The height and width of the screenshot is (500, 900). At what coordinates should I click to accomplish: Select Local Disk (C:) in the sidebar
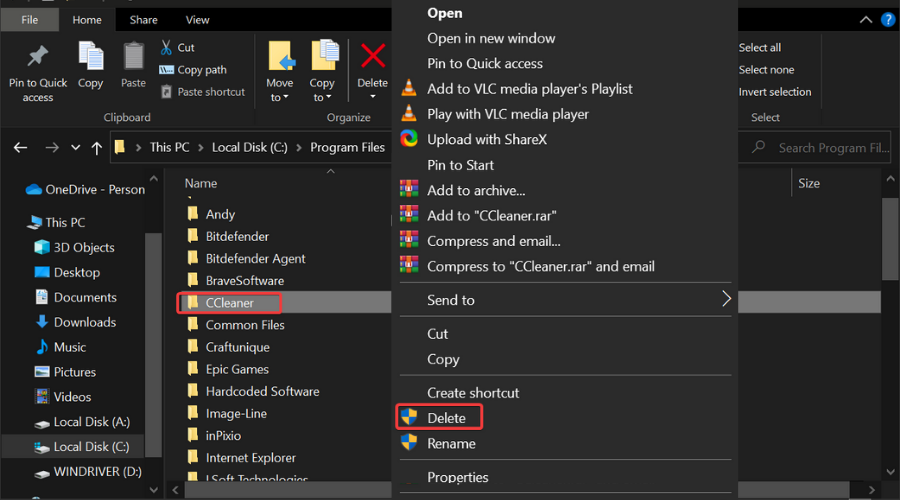pyautogui.click(x=82, y=447)
